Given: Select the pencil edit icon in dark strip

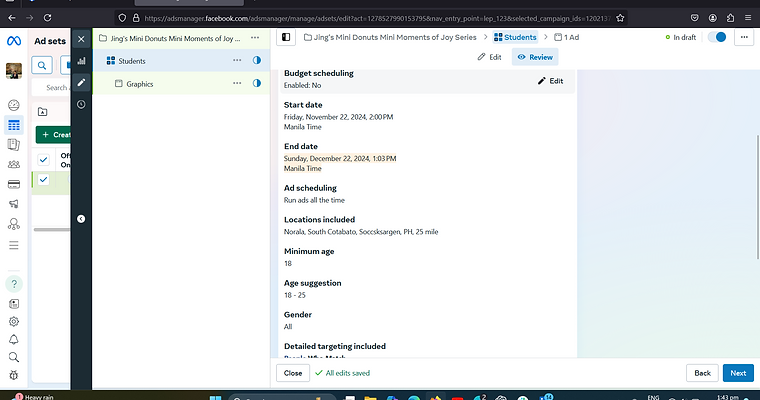Looking at the screenshot, I should (x=81, y=82).
